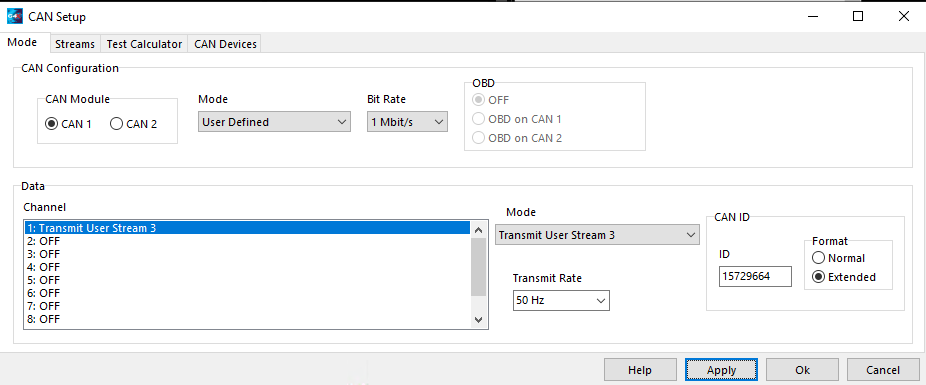Confirm with the Ok button

click(802, 370)
